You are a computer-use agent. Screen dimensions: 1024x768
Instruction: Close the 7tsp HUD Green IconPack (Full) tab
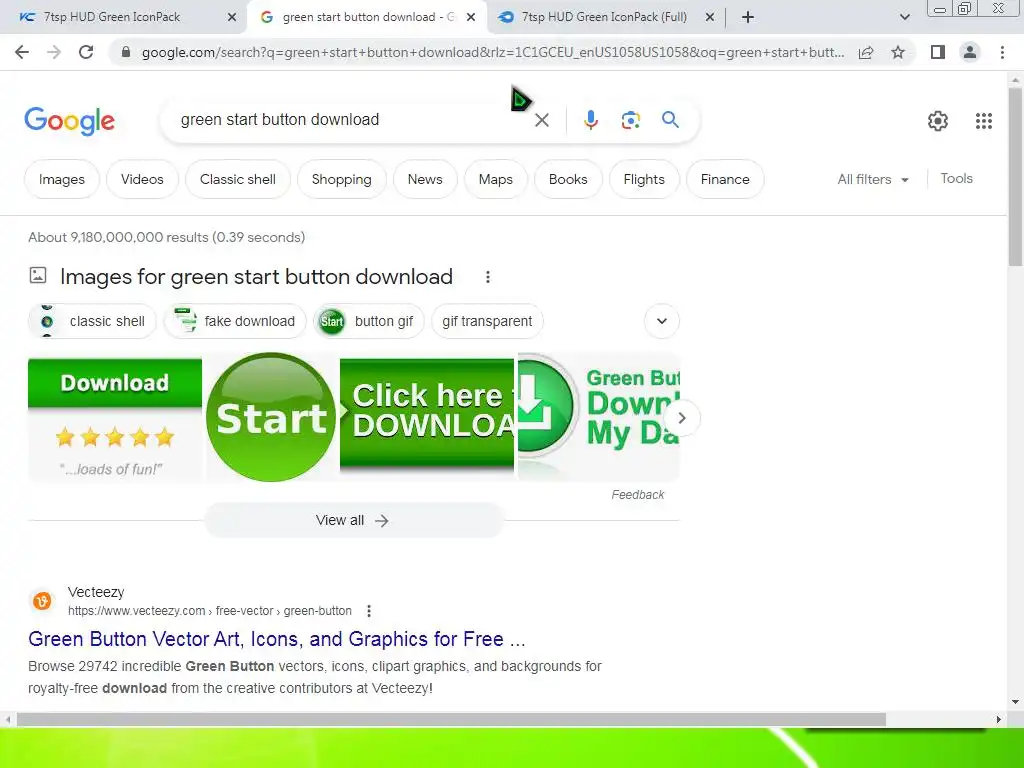pos(710,17)
